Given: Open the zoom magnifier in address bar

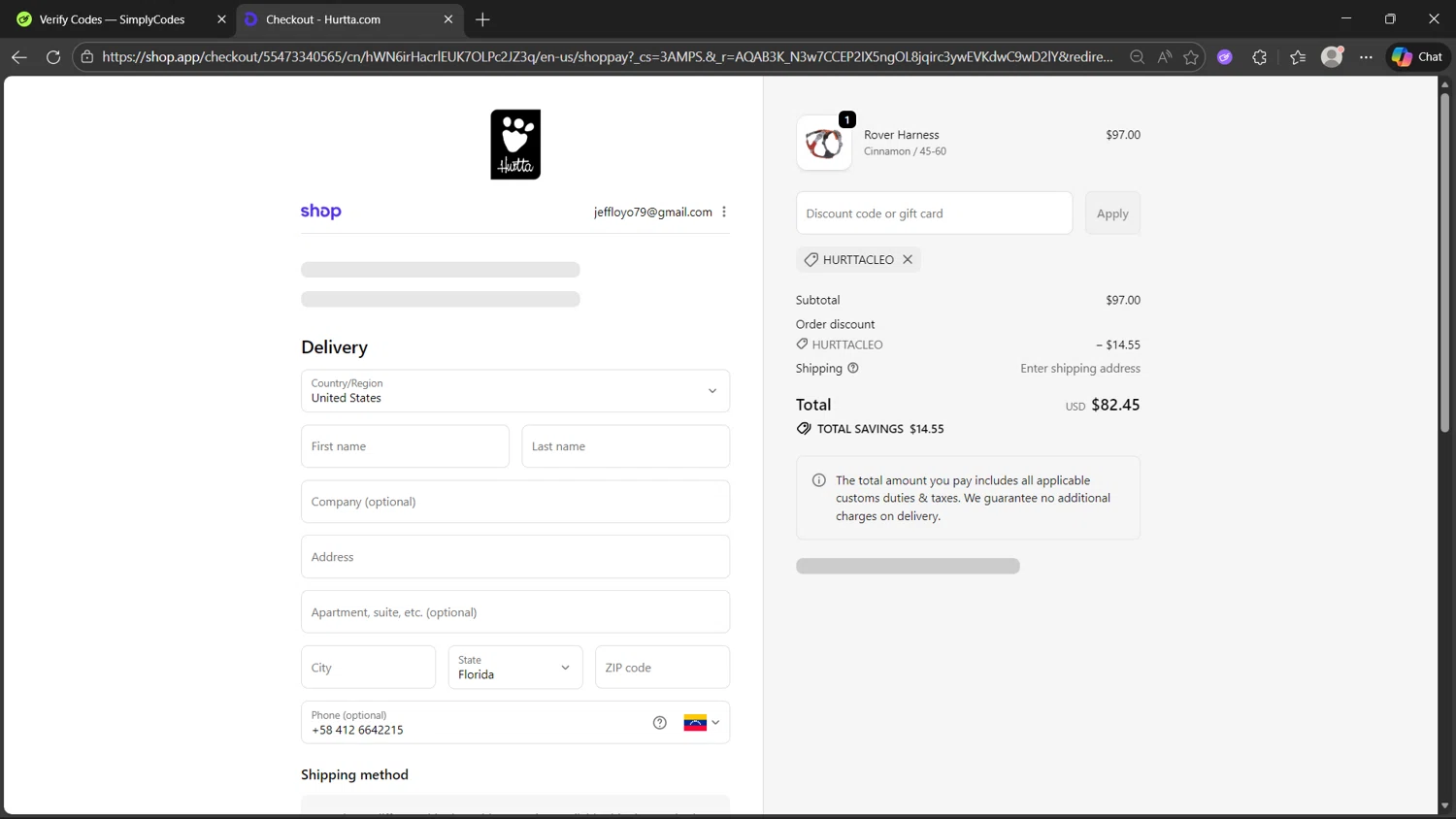Looking at the screenshot, I should 1137,57.
